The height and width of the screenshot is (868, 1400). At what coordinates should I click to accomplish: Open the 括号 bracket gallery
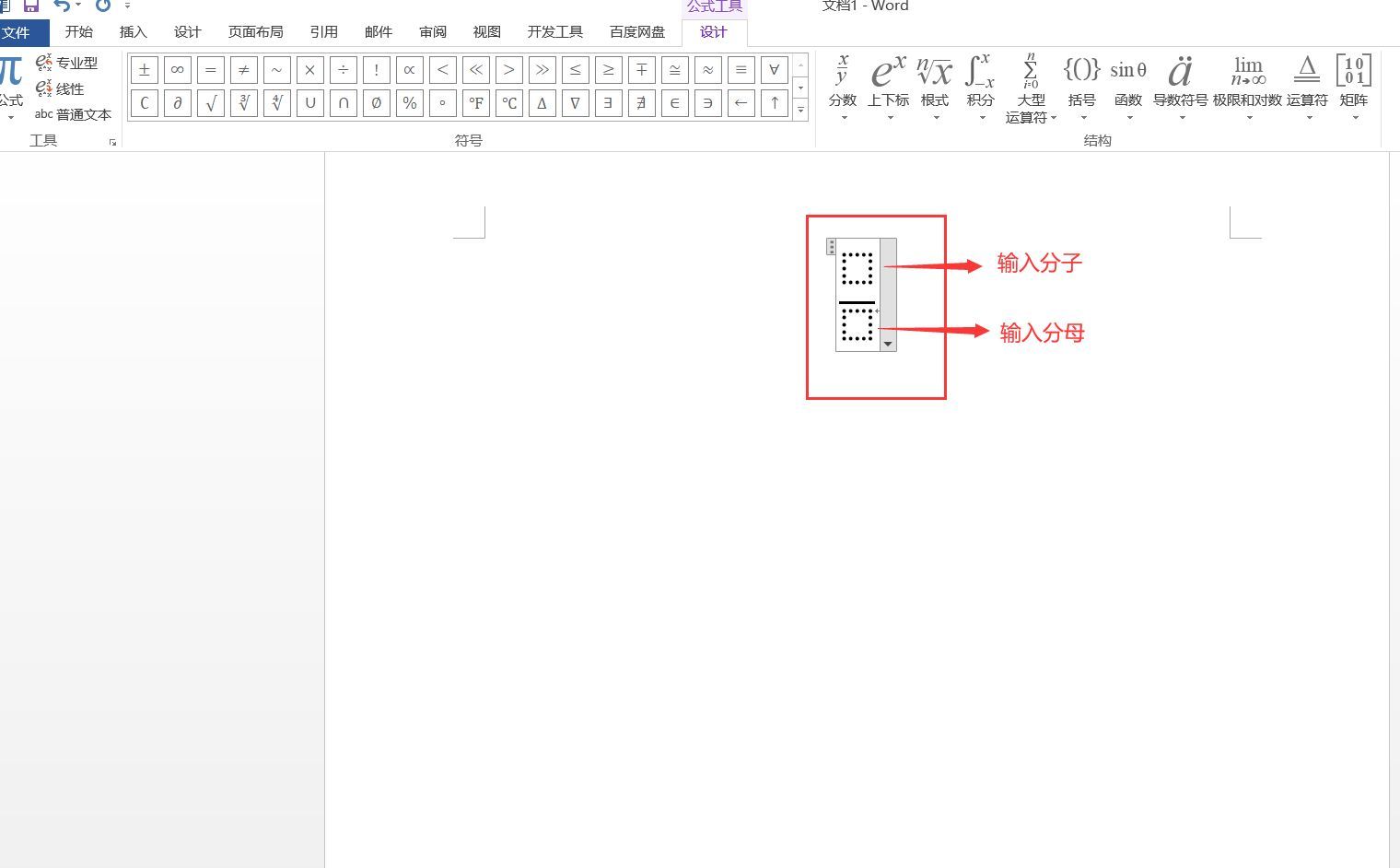[1082, 88]
